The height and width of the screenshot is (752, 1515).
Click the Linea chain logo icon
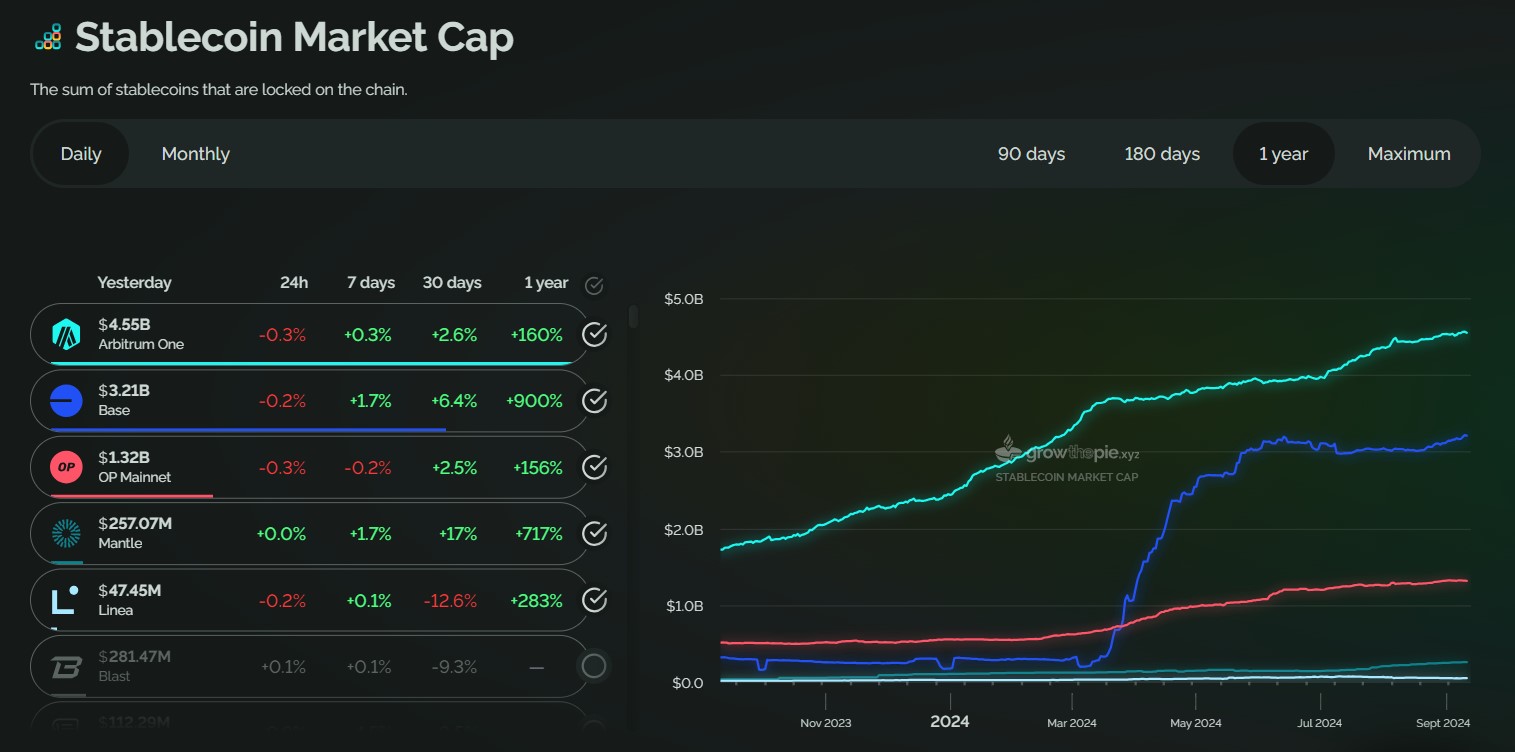click(66, 600)
